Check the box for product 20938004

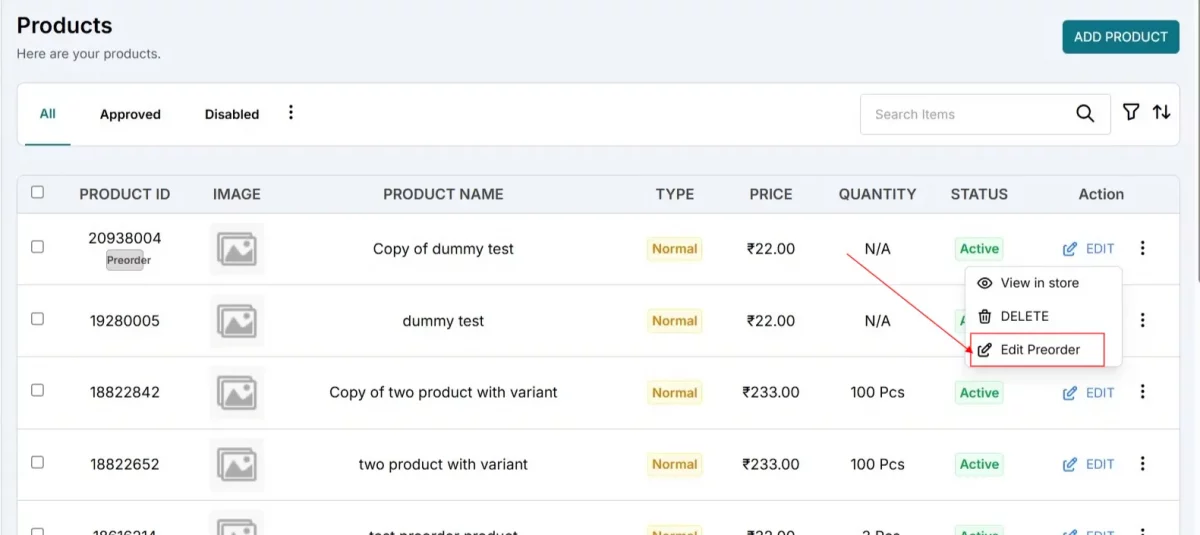click(37, 246)
